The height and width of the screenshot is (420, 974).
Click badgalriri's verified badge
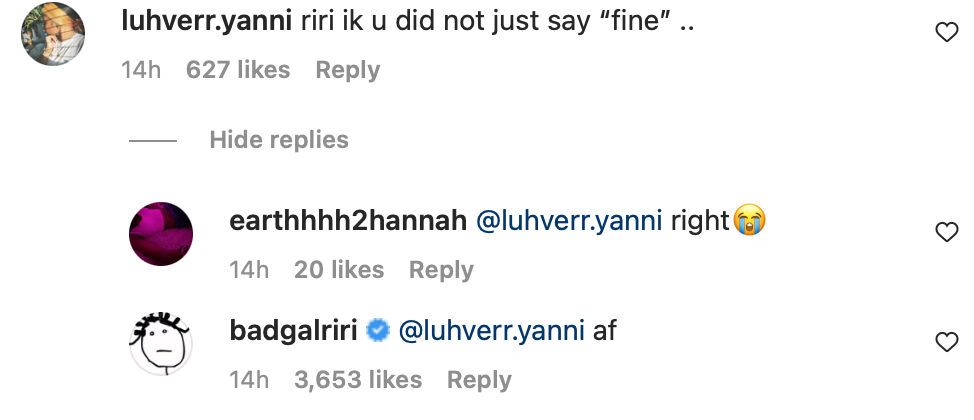coord(378,330)
